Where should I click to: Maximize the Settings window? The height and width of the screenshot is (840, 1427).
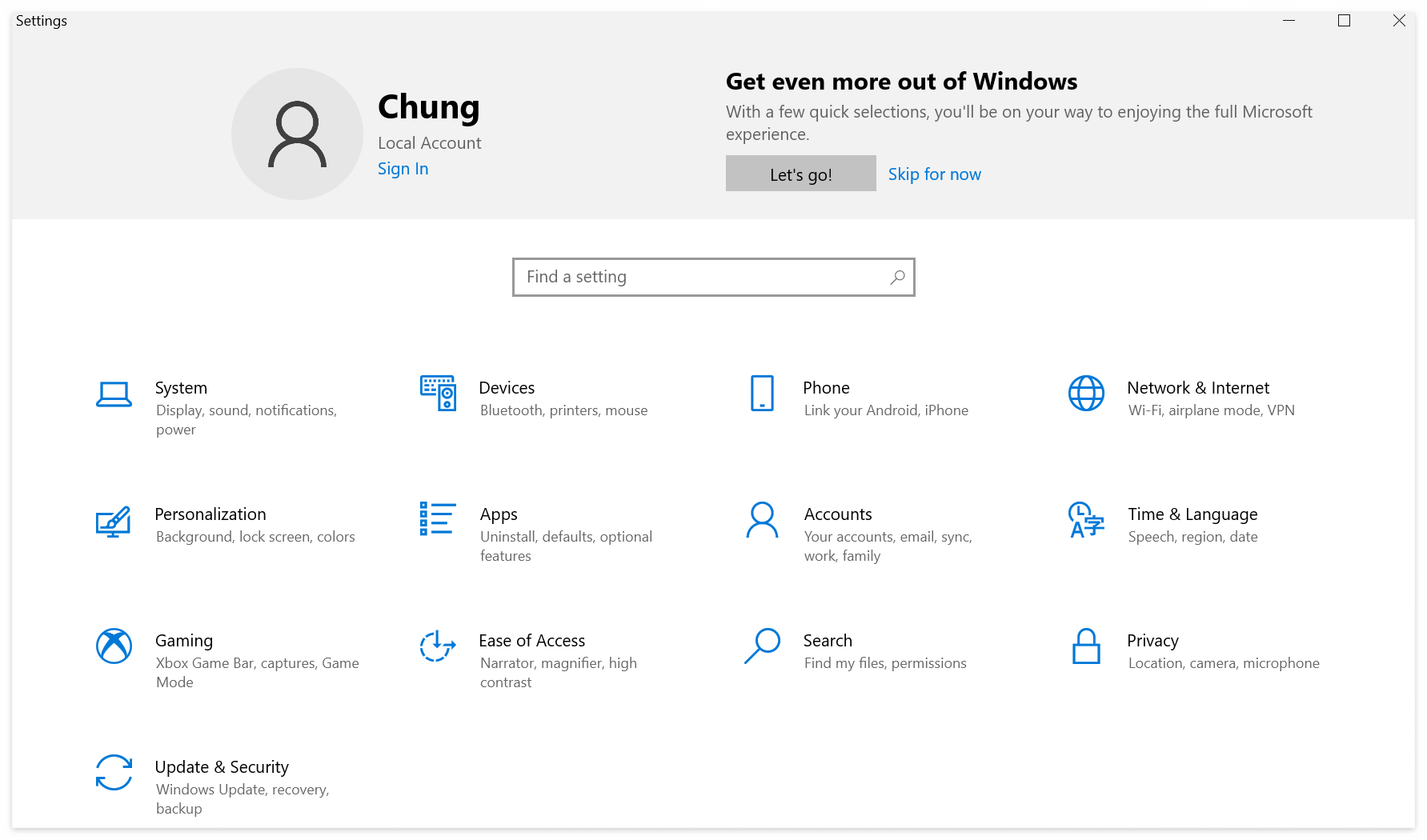pos(1344,21)
